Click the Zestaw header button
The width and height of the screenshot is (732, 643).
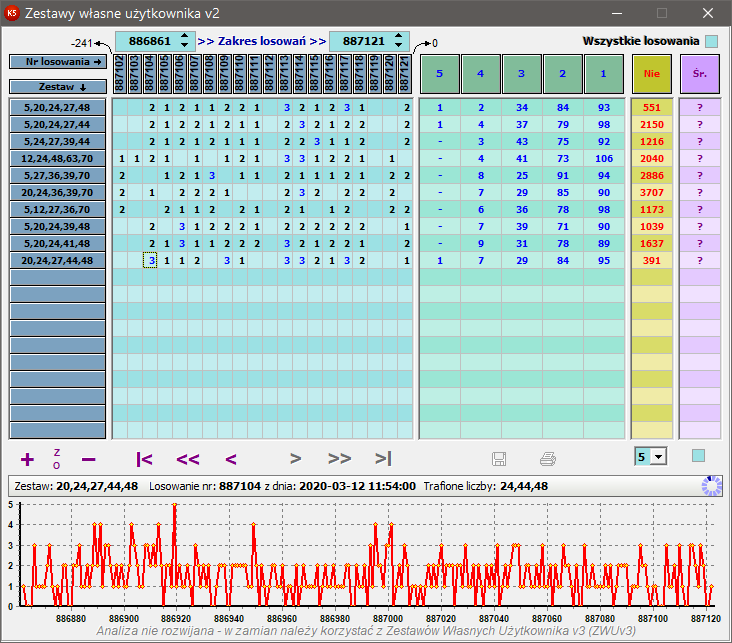[58, 86]
